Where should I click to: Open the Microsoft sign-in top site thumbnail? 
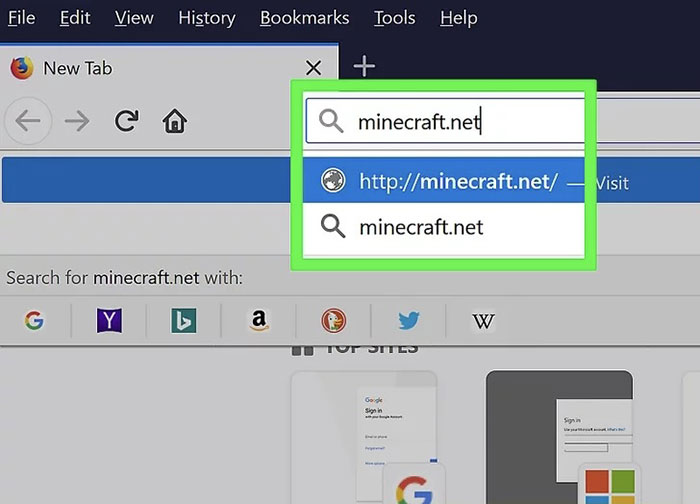[559, 437]
